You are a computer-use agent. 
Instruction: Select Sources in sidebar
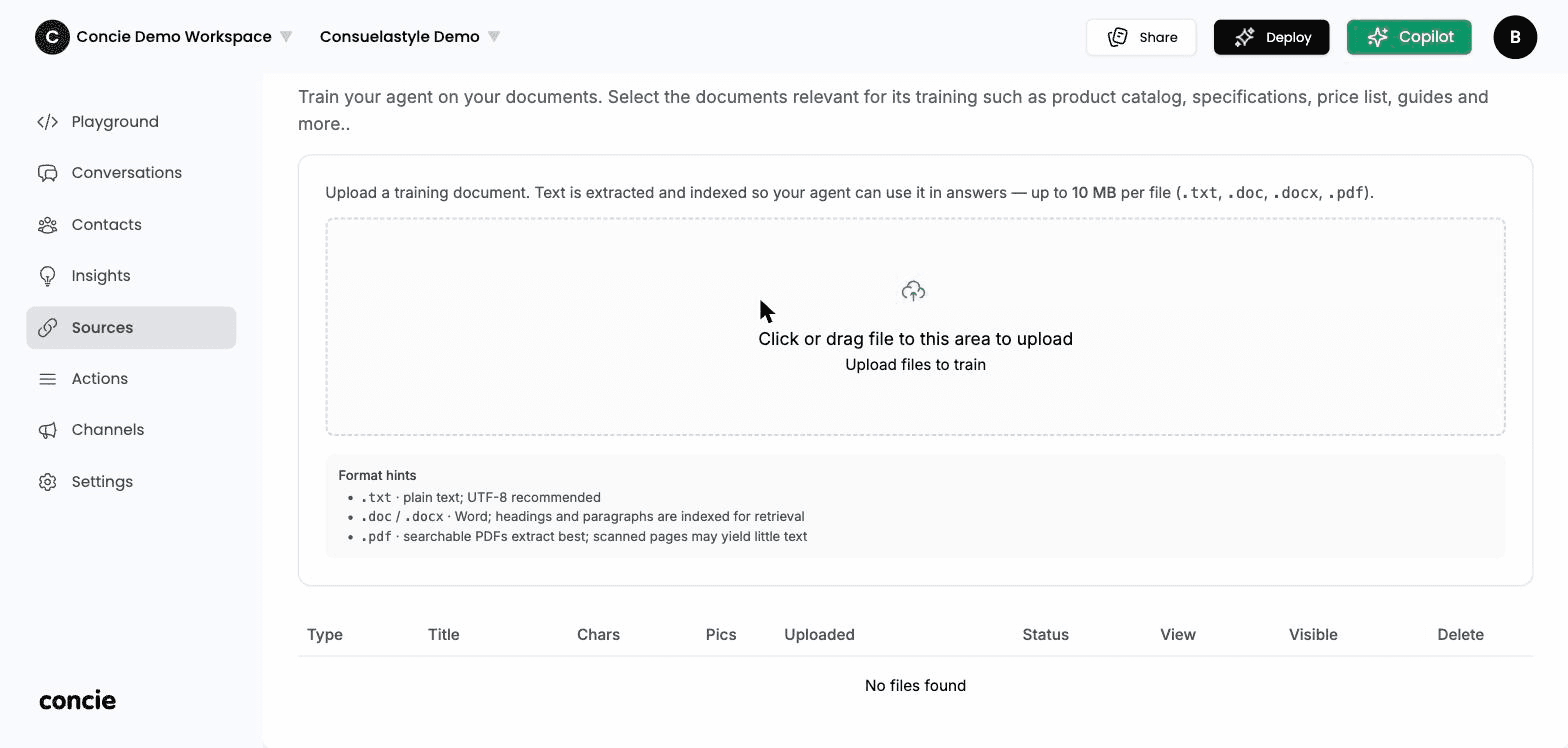[131, 328]
